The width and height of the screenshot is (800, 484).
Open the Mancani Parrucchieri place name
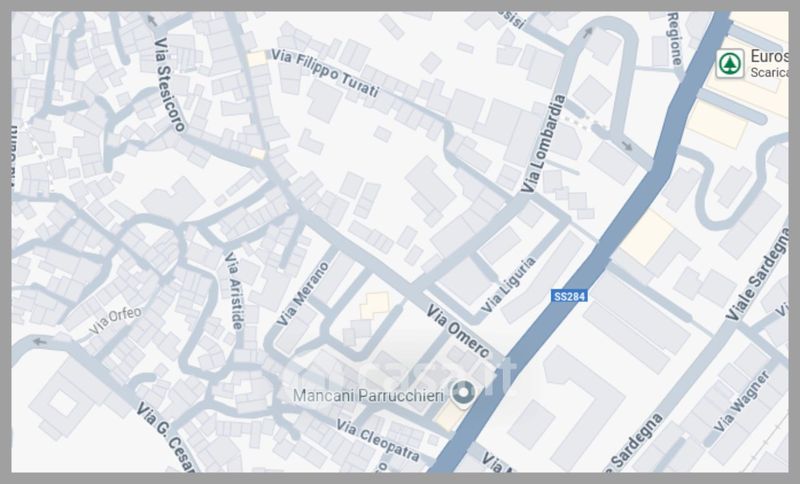[368, 395]
